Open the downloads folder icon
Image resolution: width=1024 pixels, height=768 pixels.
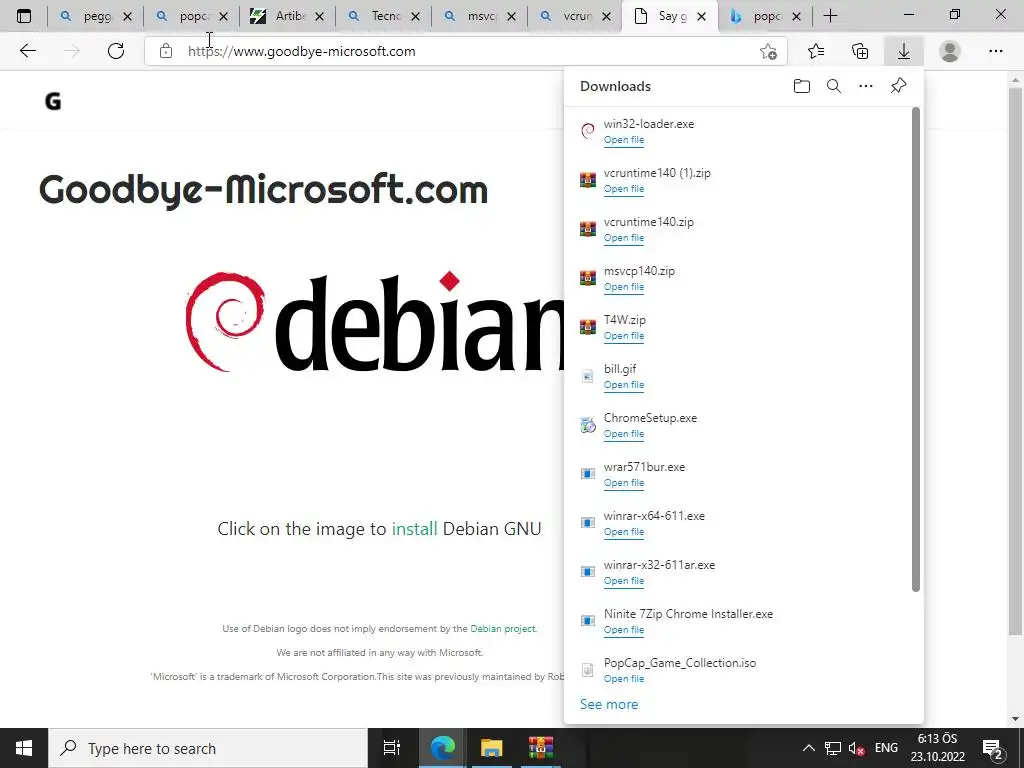pyautogui.click(x=801, y=86)
